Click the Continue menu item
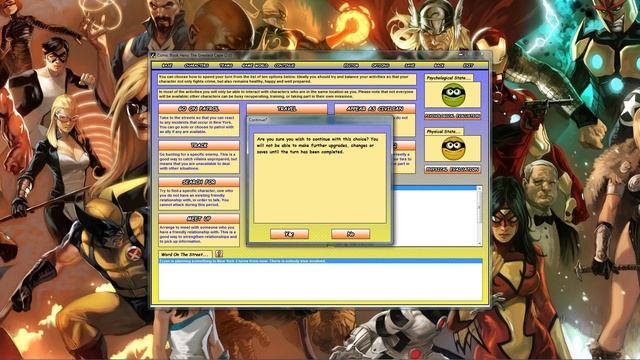 pyautogui.click(x=284, y=65)
